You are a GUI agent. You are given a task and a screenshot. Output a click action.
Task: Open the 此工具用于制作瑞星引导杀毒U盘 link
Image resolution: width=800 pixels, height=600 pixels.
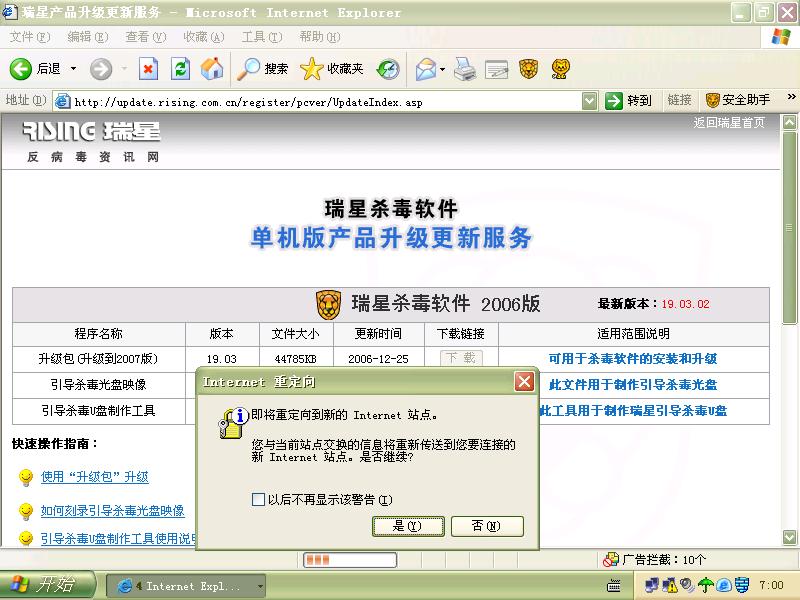633,411
